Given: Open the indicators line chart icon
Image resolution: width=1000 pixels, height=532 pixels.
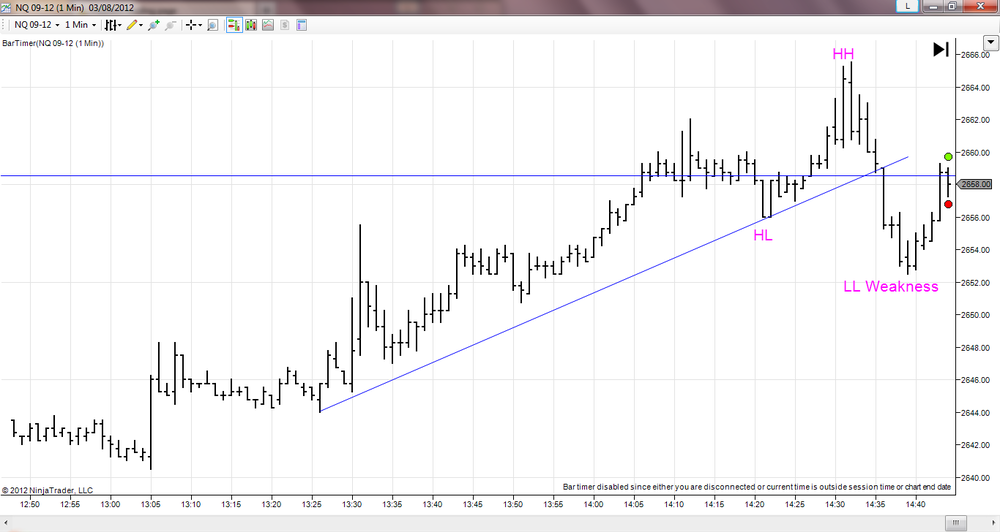Looking at the screenshot, I should pyautogui.click(x=268, y=25).
